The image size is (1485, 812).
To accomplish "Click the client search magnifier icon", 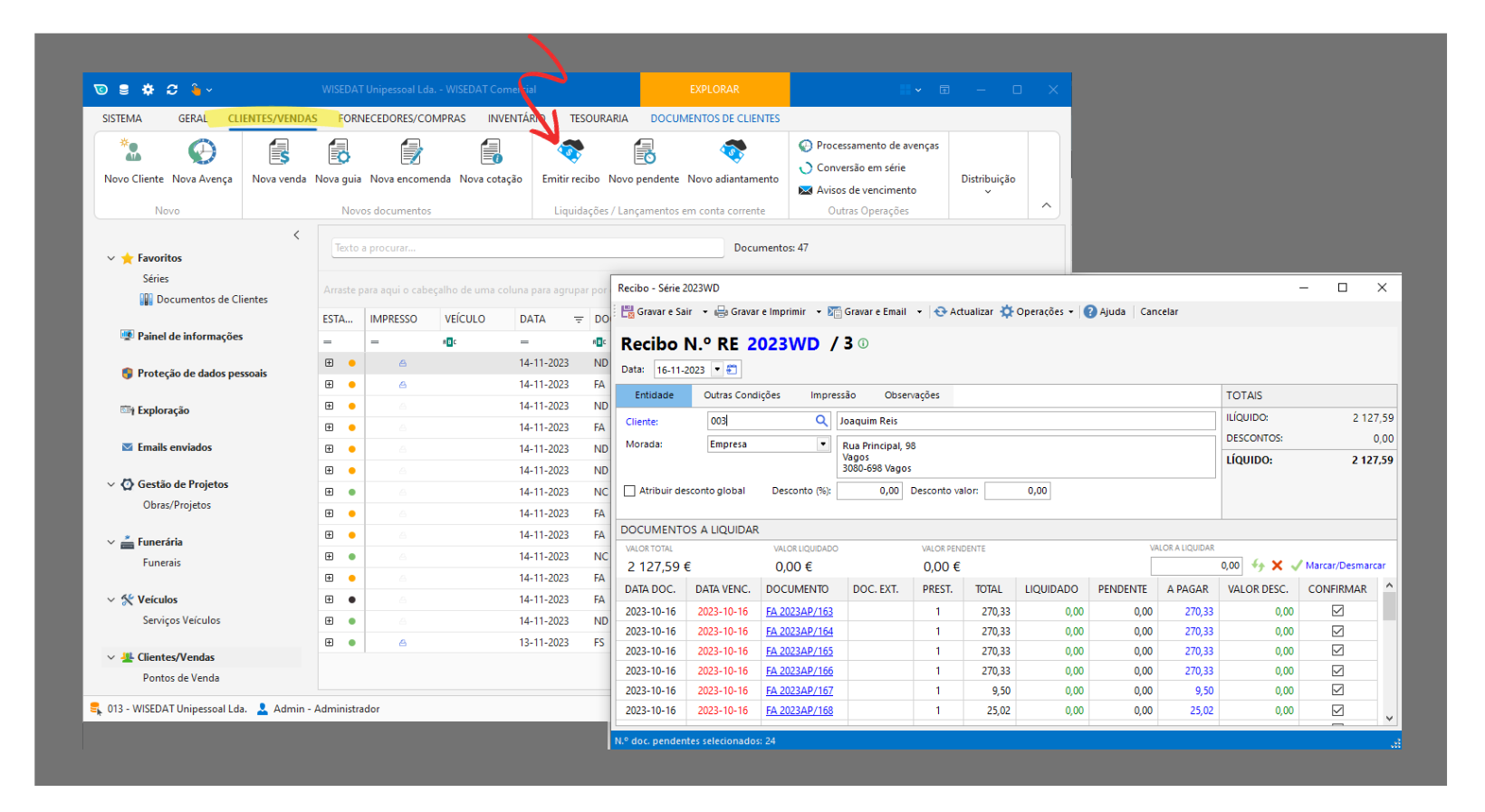I will point(821,421).
